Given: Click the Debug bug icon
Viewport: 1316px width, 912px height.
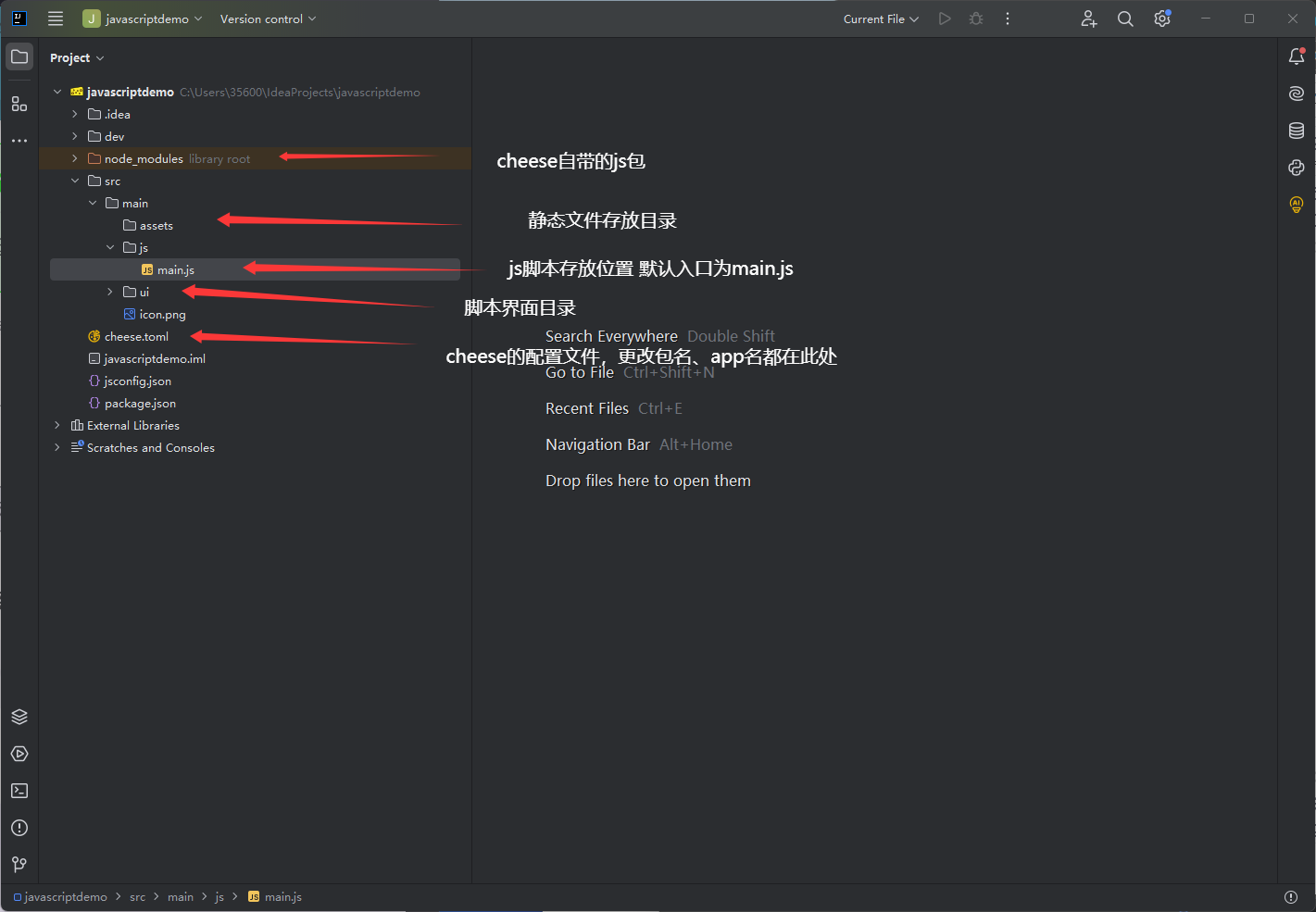Looking at the screenshot, I should [976, 19].
